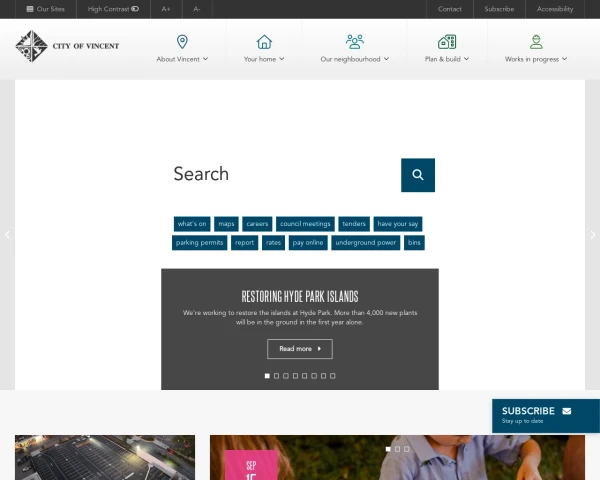Screen dimensions: 600x480
Task: Expand the Works in progress menu chevron
Action: [564, 59]
